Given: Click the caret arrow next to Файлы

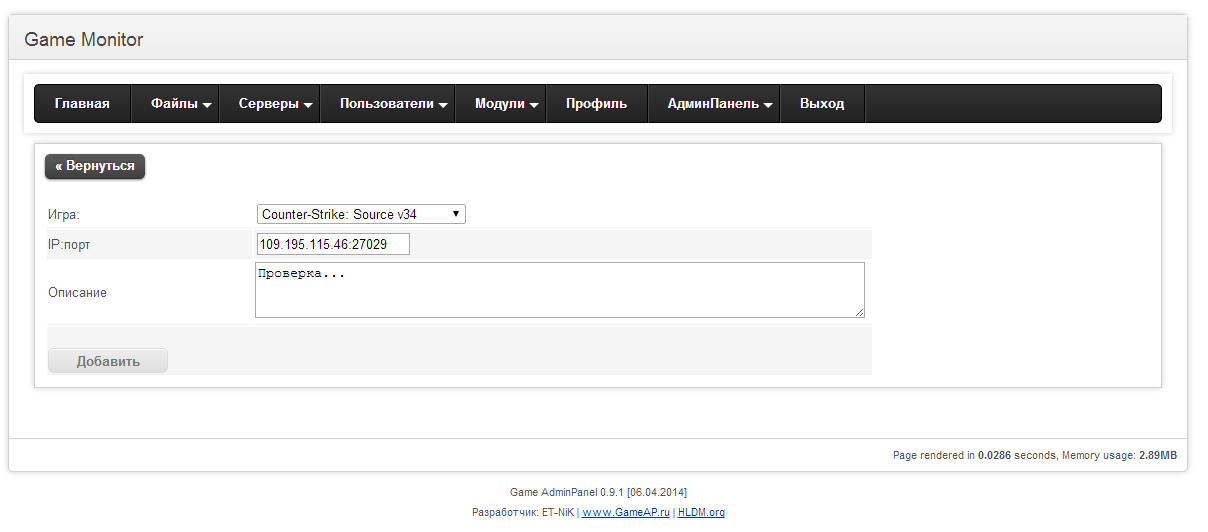Looking at the screenshot, I should 207,105.
